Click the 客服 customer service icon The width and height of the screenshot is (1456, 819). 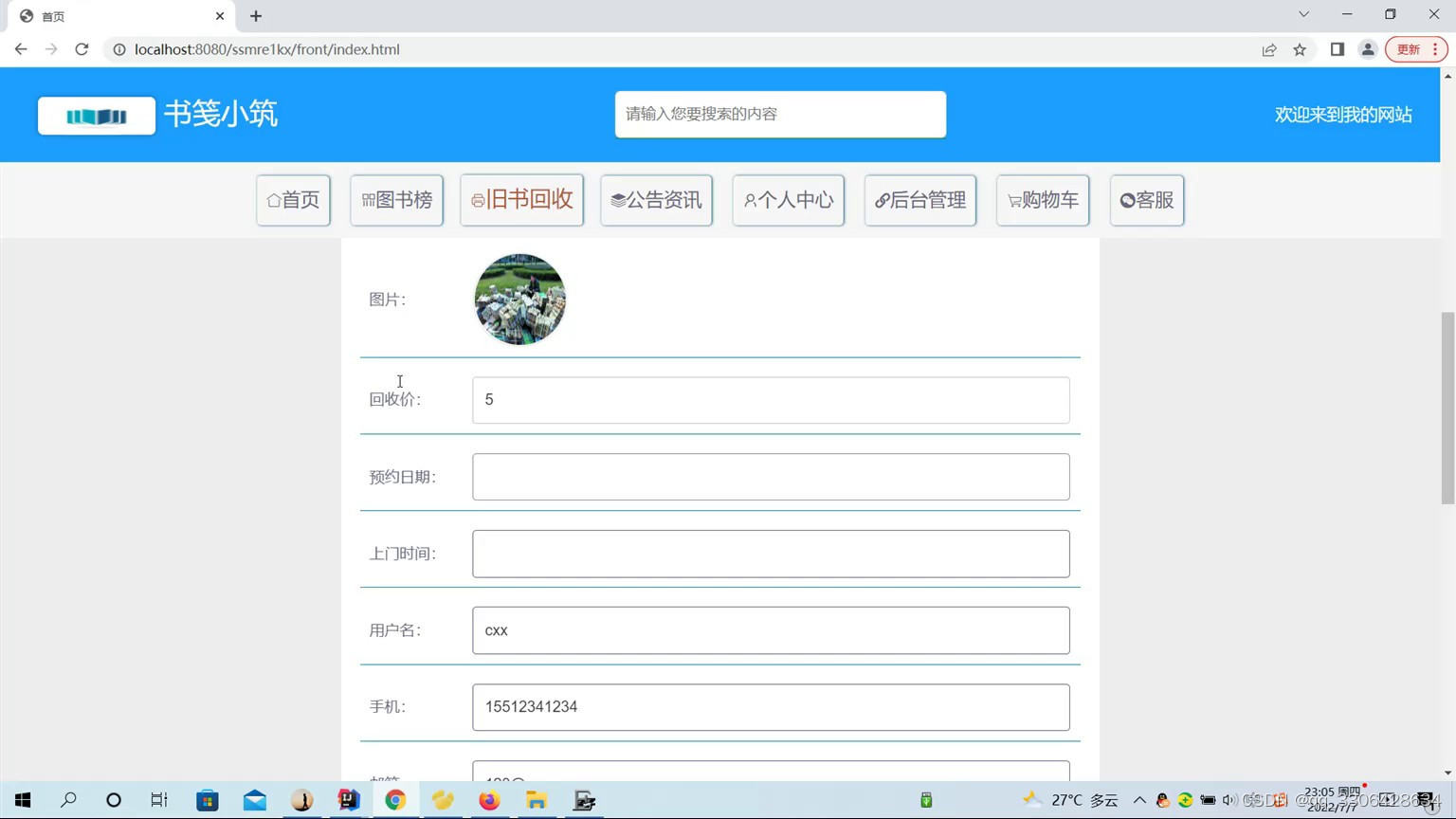pos(1126,200)
